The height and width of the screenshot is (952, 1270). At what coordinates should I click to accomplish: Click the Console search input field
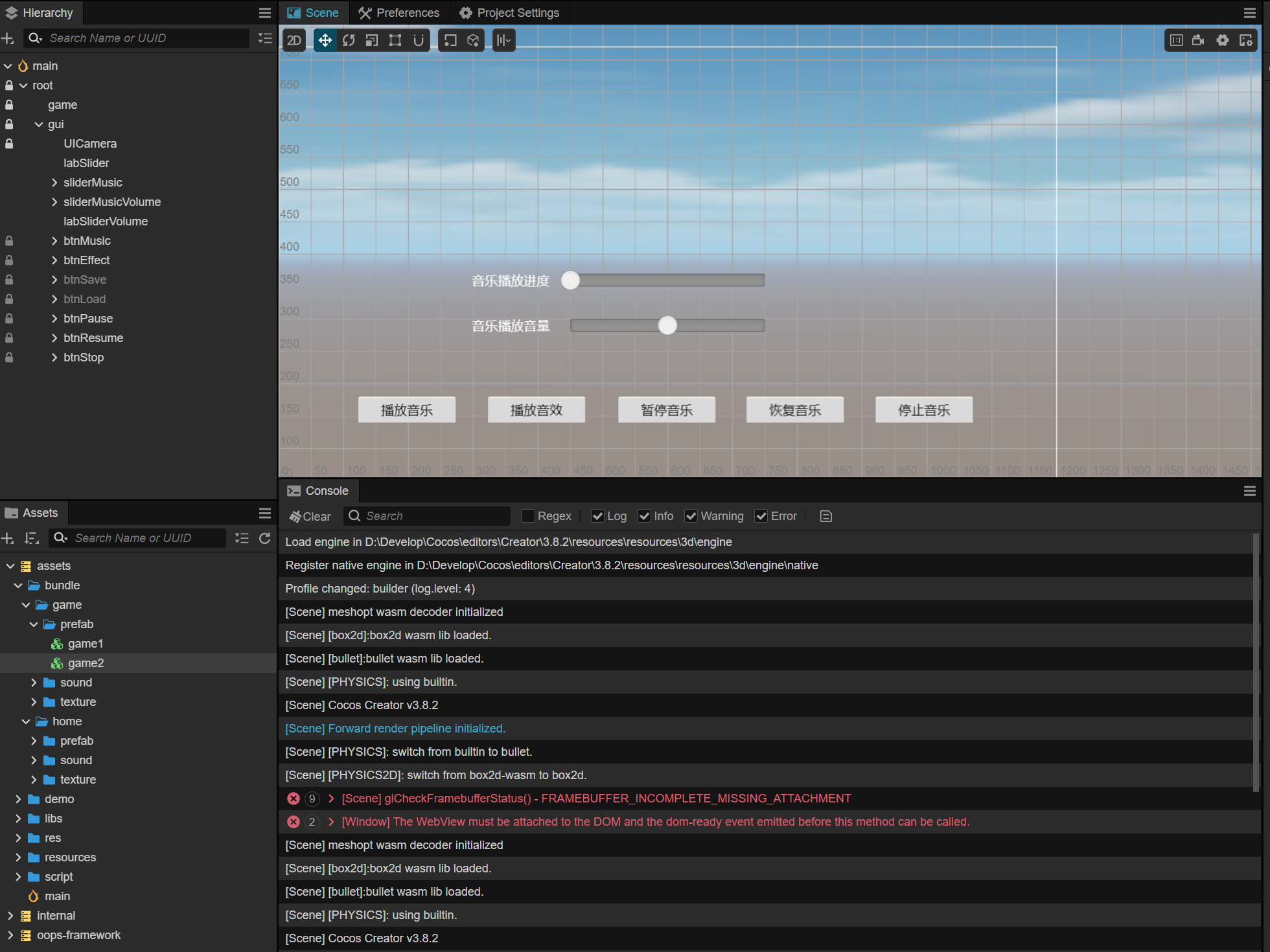pyautogui.click(x=434, y=516)
